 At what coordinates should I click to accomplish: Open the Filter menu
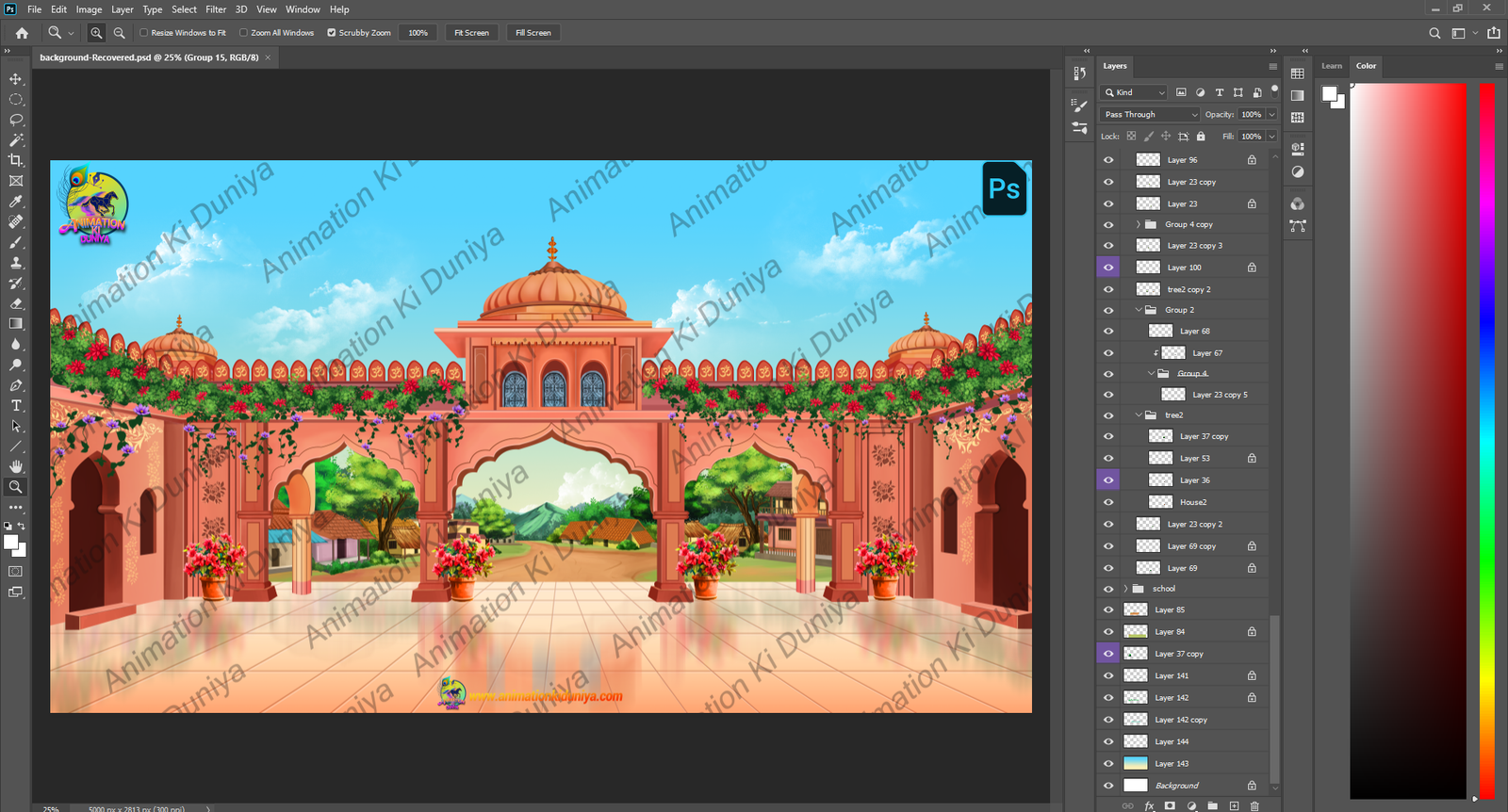coord(216,9)
